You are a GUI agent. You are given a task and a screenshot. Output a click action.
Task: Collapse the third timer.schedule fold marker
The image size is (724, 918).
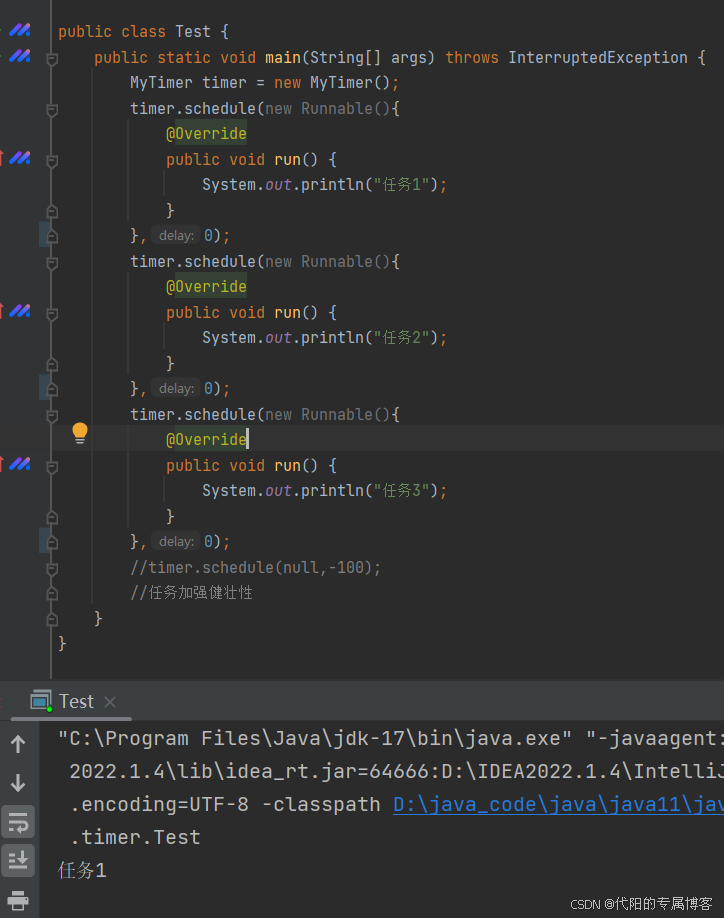(x=52, y=415)
